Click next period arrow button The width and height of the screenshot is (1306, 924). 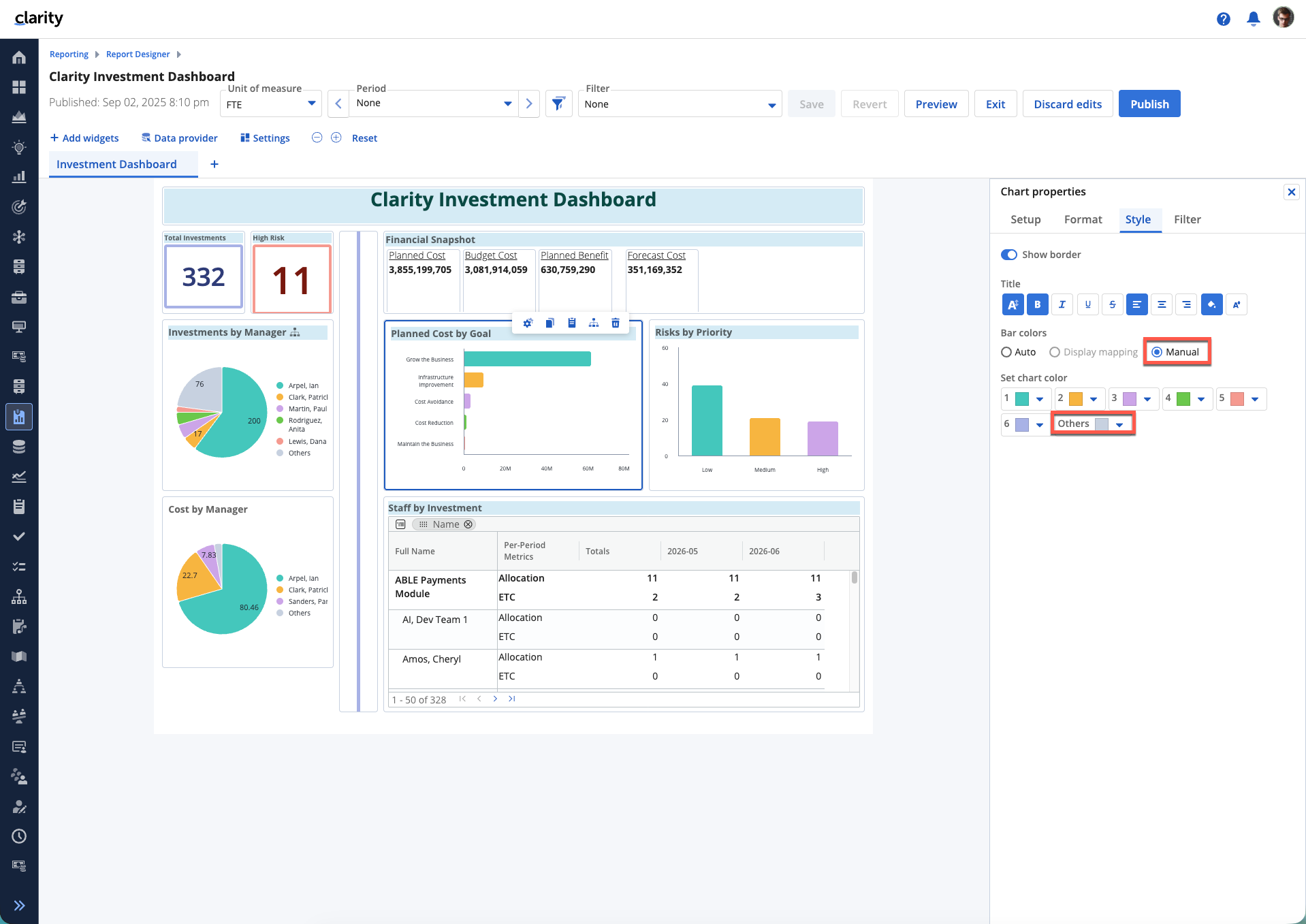(x=529, y=103)
